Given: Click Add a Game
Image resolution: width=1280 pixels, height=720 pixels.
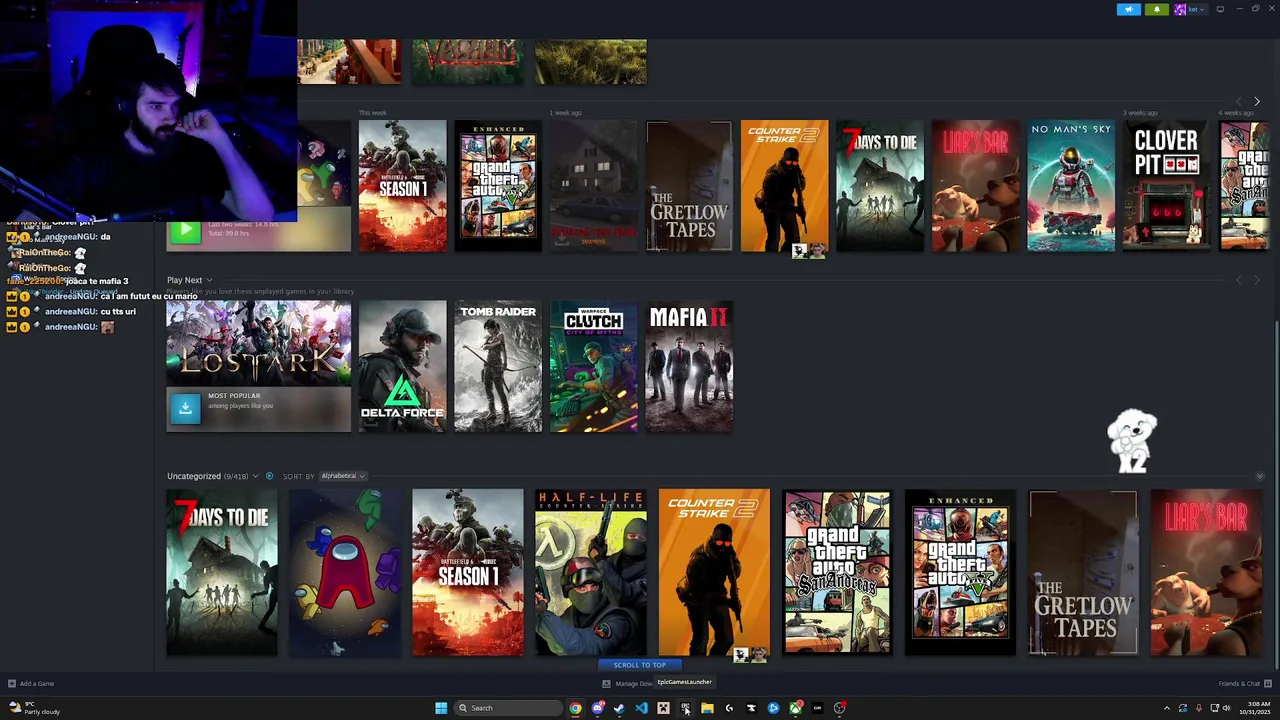Looking at the screenshot, I should (x=31, y=684).
